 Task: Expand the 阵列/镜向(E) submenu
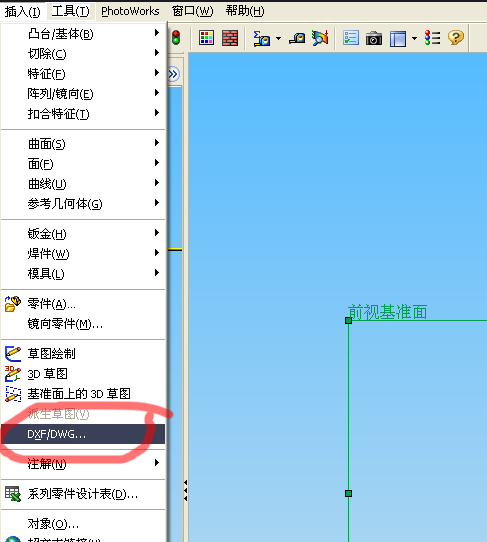[x=83, y=94]
